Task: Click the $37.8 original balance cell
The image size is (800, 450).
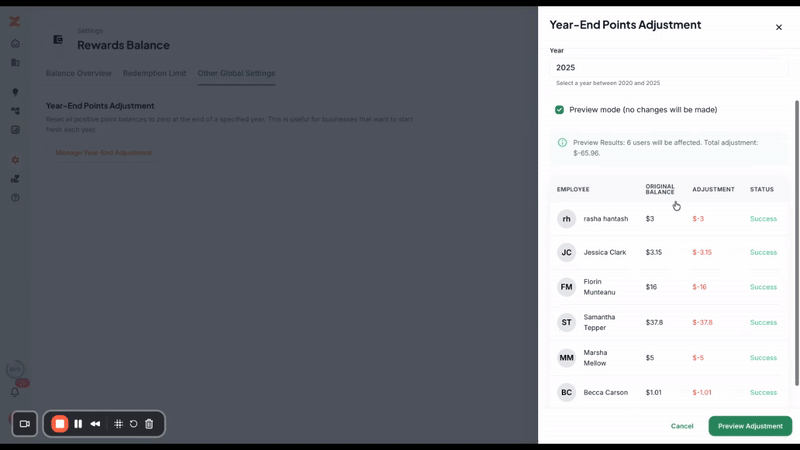Action: 654,322
